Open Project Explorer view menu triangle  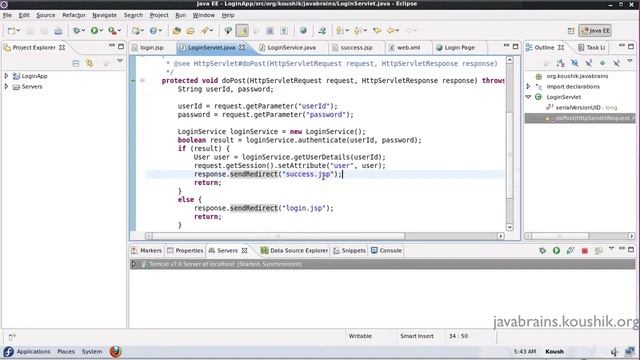point(120,61)
